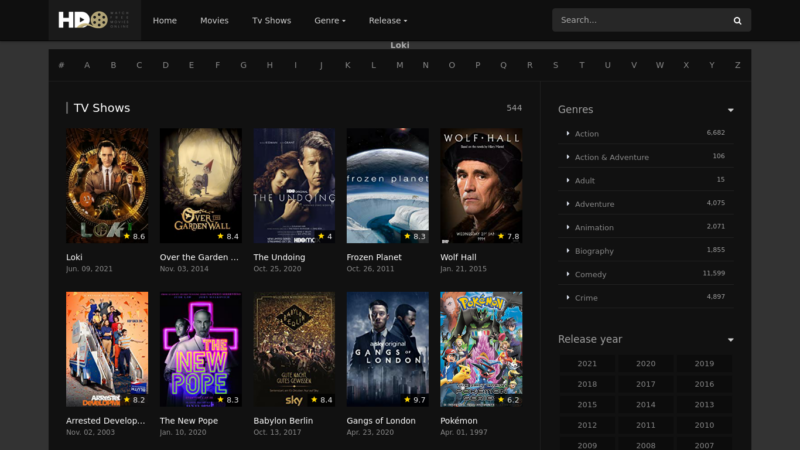Screen dimensions: 800x450
Task: Click the Loki title link
Action: coord(74,257)
